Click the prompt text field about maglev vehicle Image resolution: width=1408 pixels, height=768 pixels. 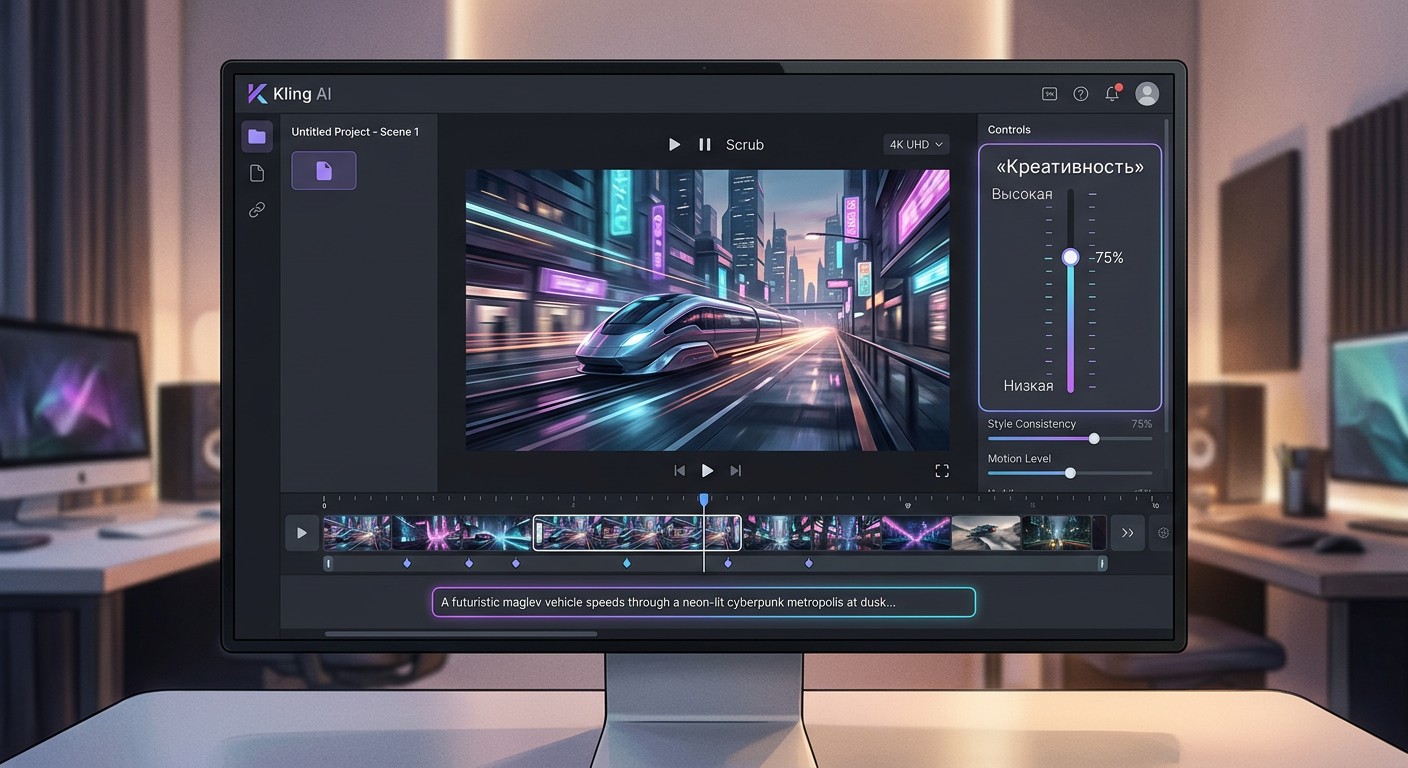[x=703, y=602]
